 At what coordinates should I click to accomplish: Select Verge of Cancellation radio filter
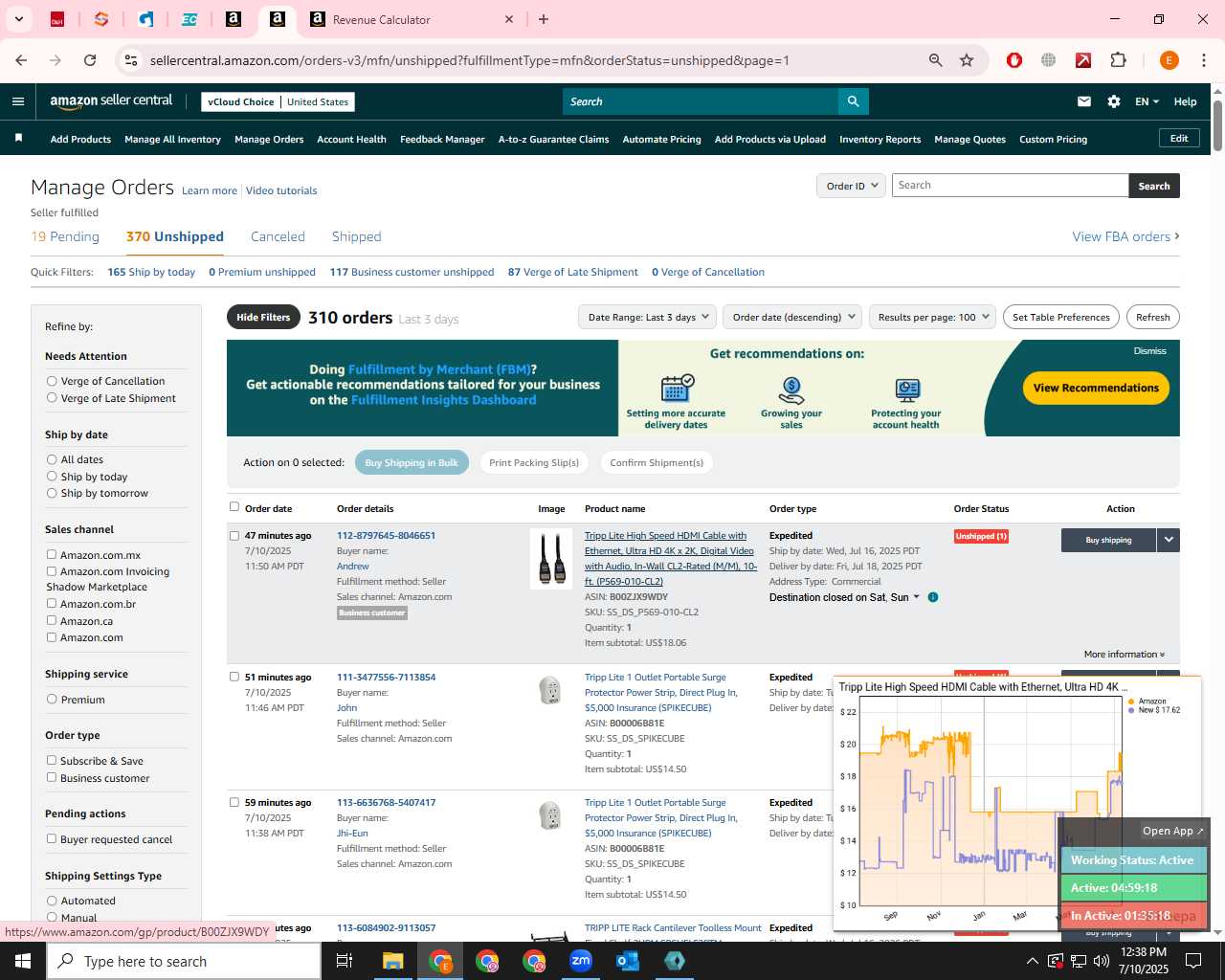tap(52, 381)
